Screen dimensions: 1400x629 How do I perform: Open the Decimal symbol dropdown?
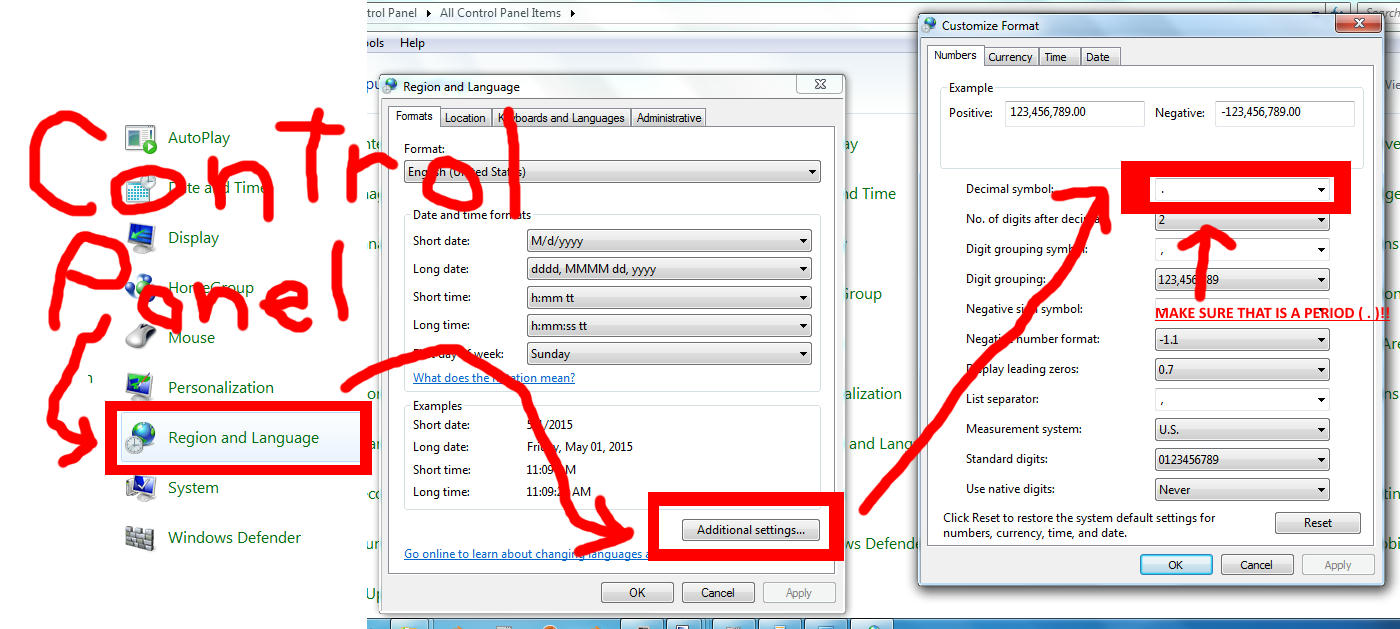click(x=1242, y=189)
